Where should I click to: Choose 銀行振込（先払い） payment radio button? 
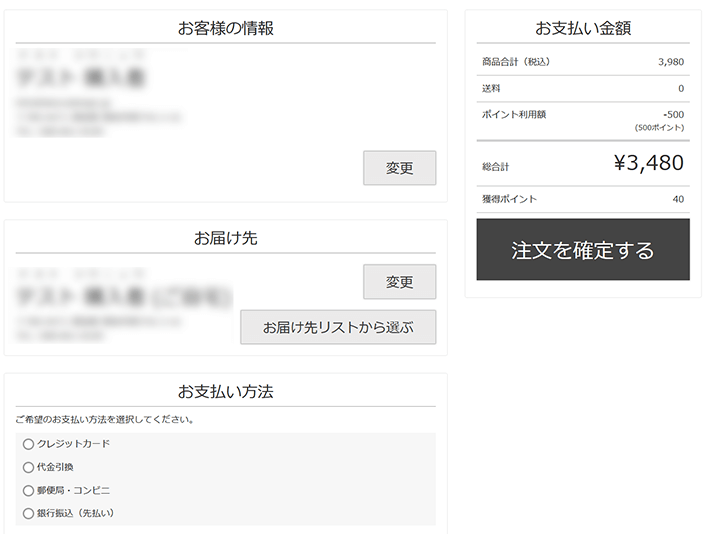point(28,513)
